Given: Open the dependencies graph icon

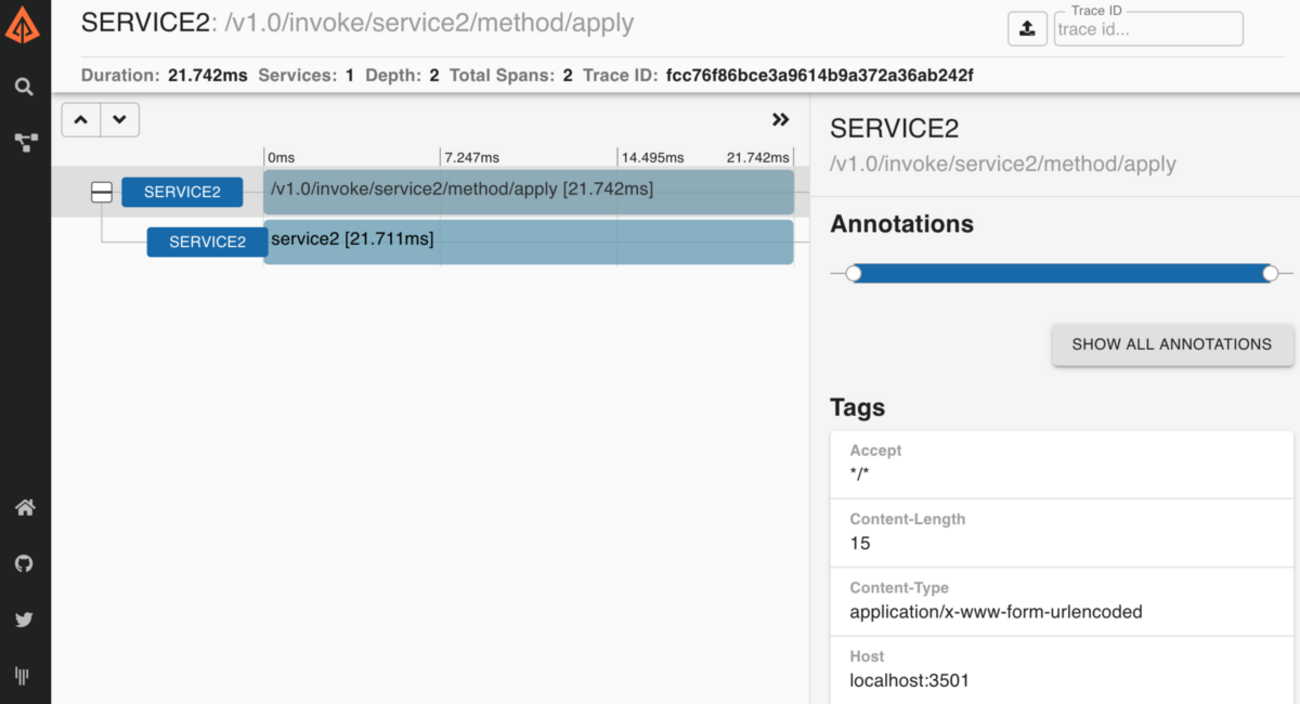Looking at the screenshot, I should [x=25, y=143].
